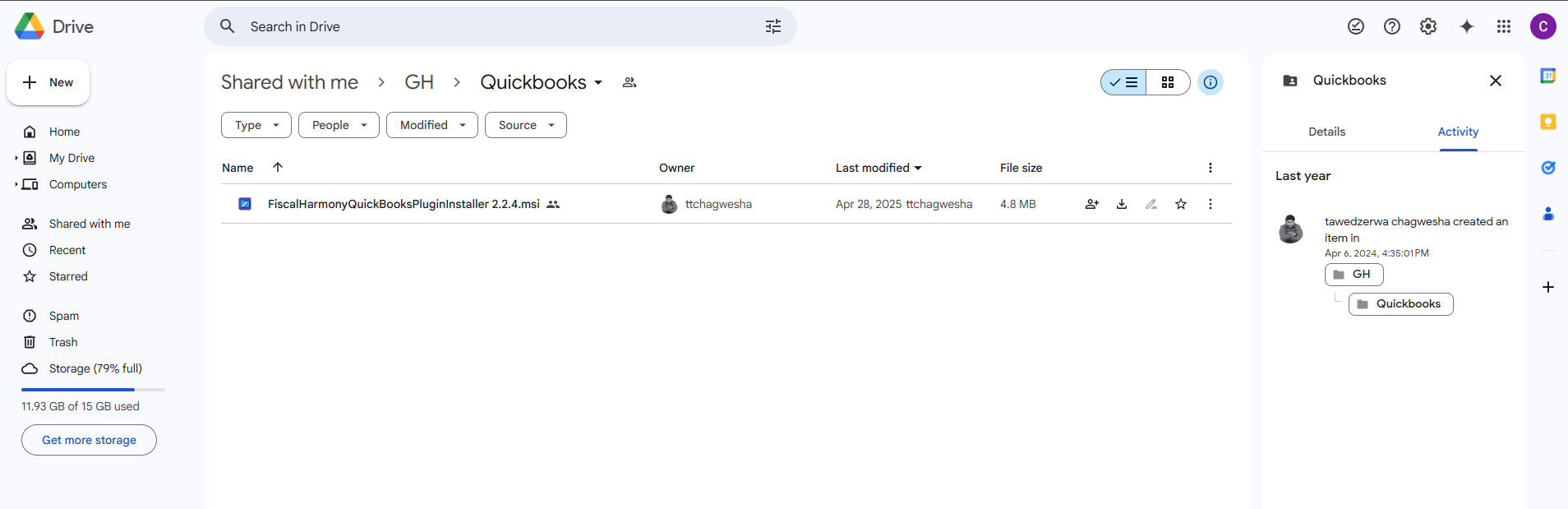Switch to the Activity tab
The height and width of the screenshot is (509, 1568).
click(x=1458, y=132)
